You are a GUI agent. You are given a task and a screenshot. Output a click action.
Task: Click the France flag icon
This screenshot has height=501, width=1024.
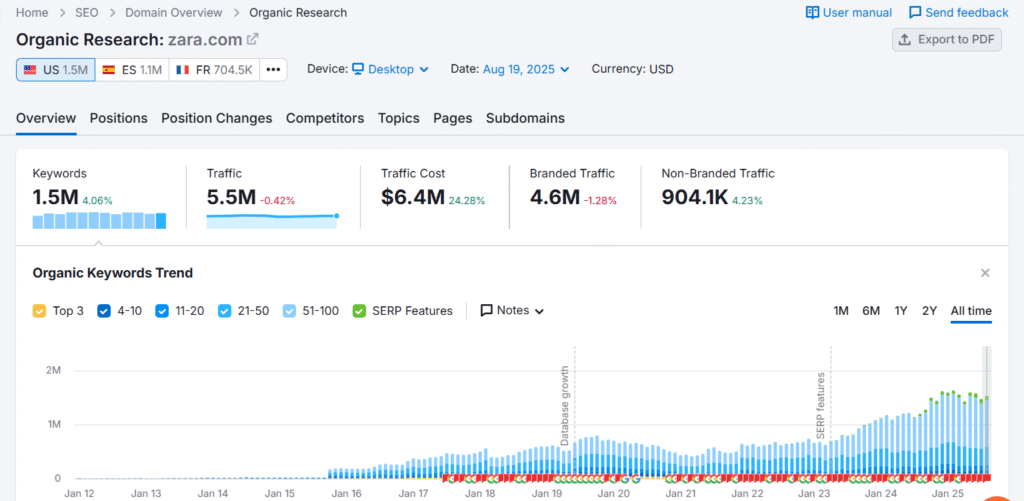[182, 70]
